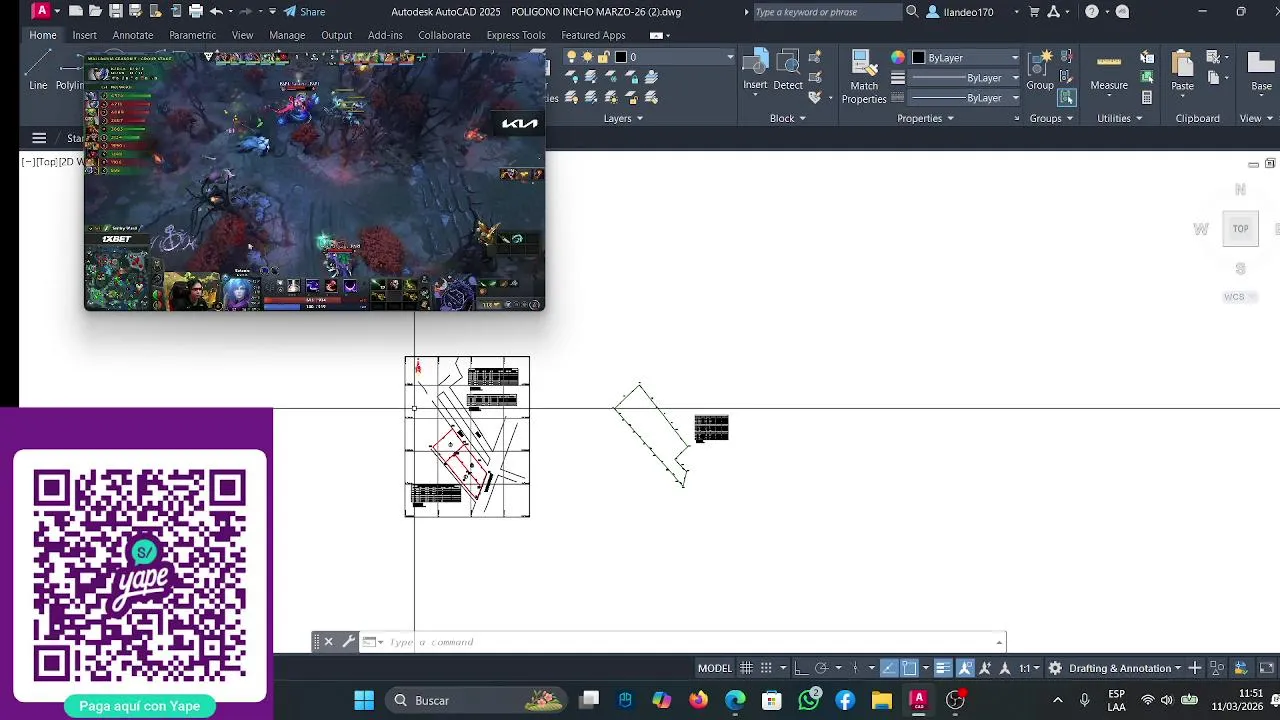
Task: Switch to the Annotate ribbon tab
Action: pyautogui.click(x=133, y=35)
